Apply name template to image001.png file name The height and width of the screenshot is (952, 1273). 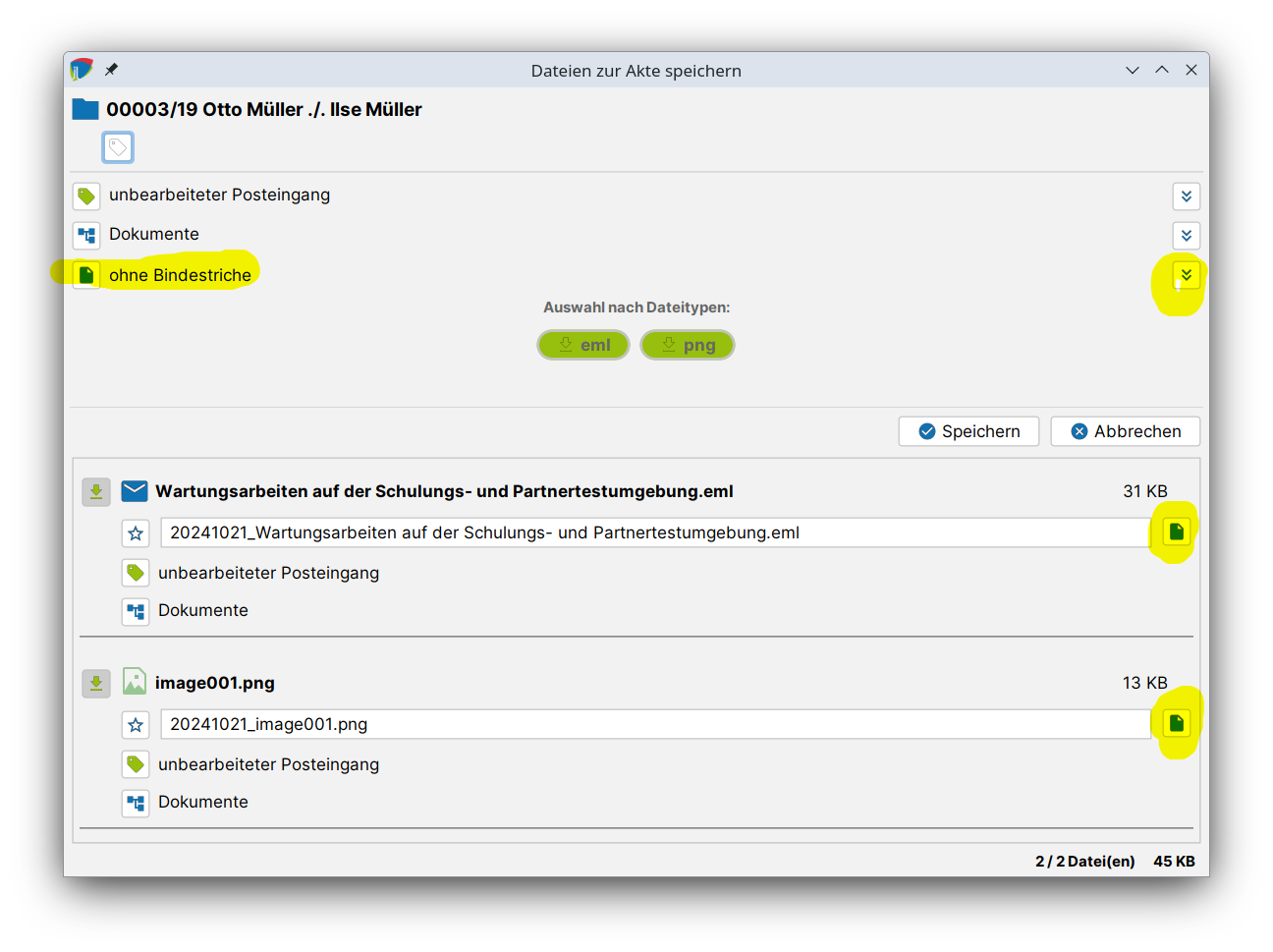pos(1176,723)
